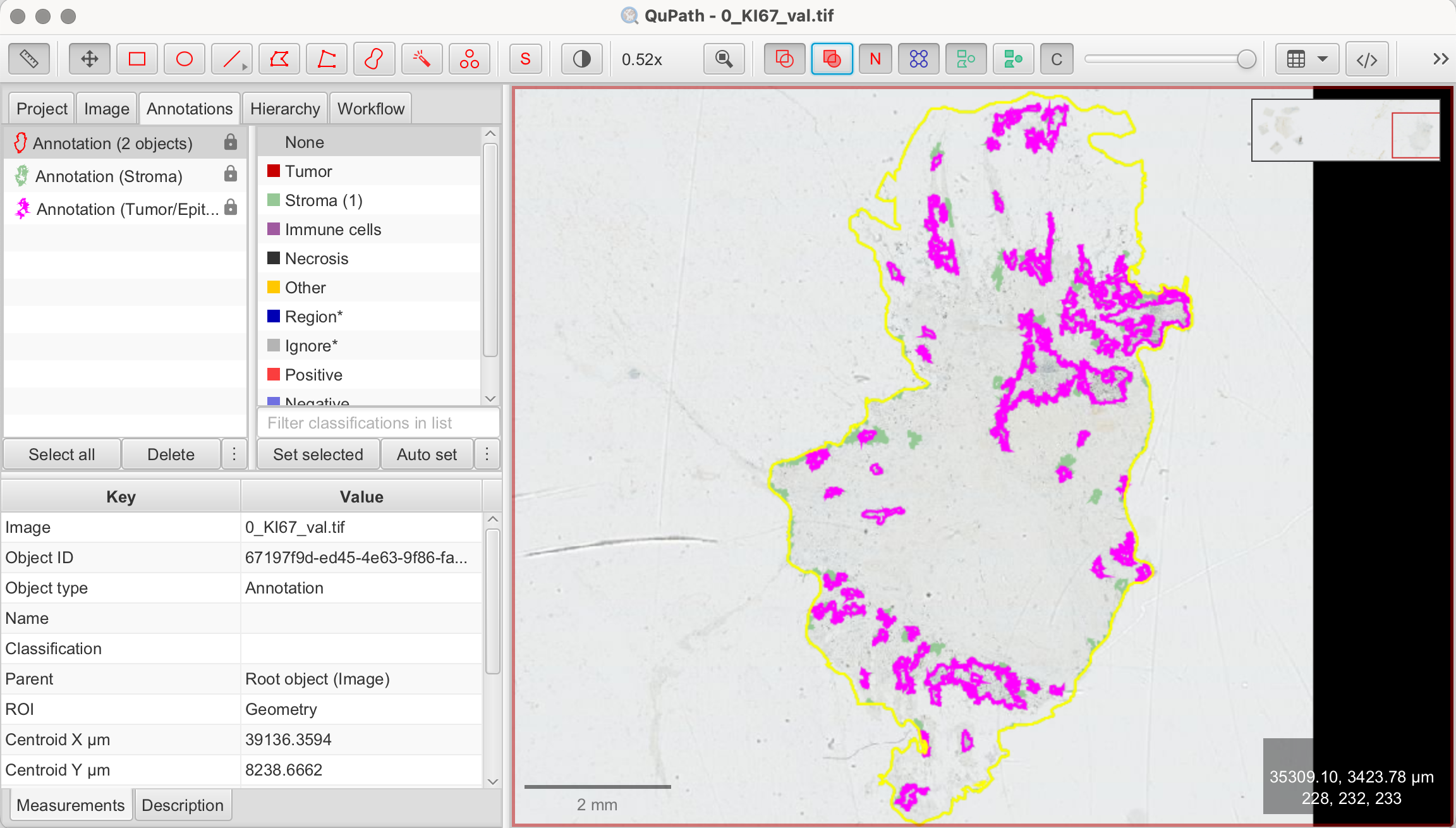Open measurement table dropdown
Screen dimensions: 1456x828
click(1307, 59)
